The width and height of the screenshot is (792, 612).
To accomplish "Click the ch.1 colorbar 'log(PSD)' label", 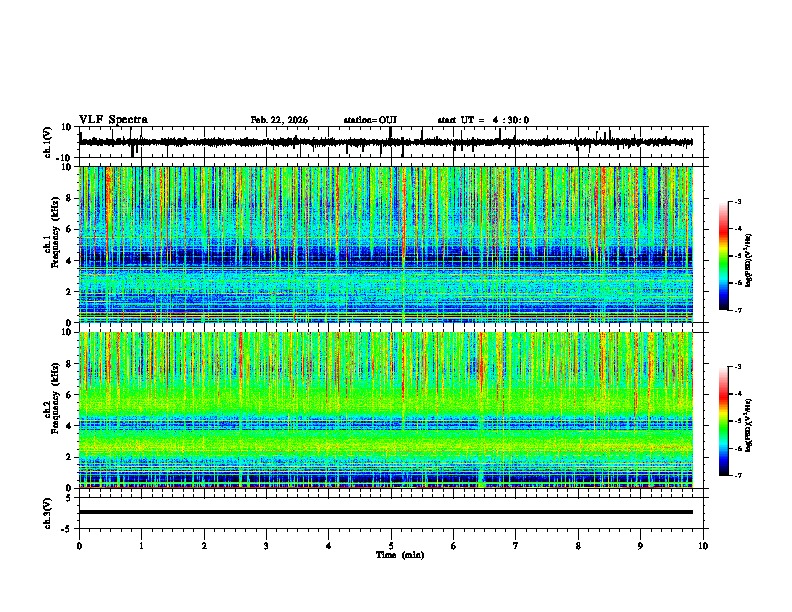I will 749,261.
